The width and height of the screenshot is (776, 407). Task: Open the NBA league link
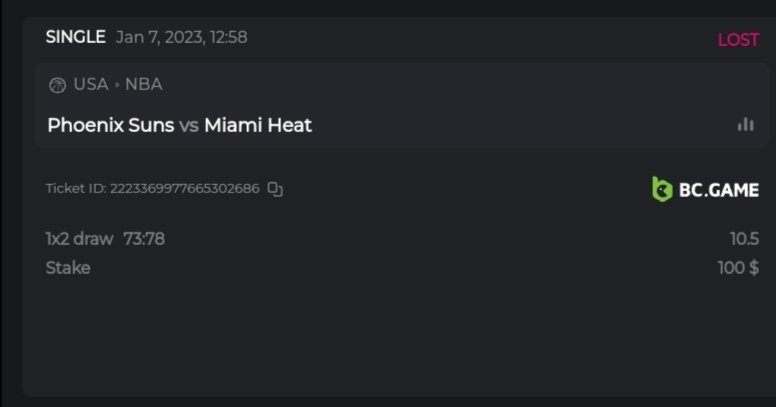[143, 85]
